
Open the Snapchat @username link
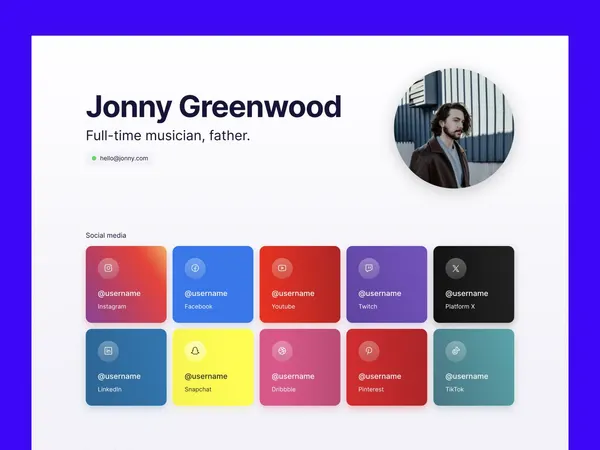(x=206, y=376)
